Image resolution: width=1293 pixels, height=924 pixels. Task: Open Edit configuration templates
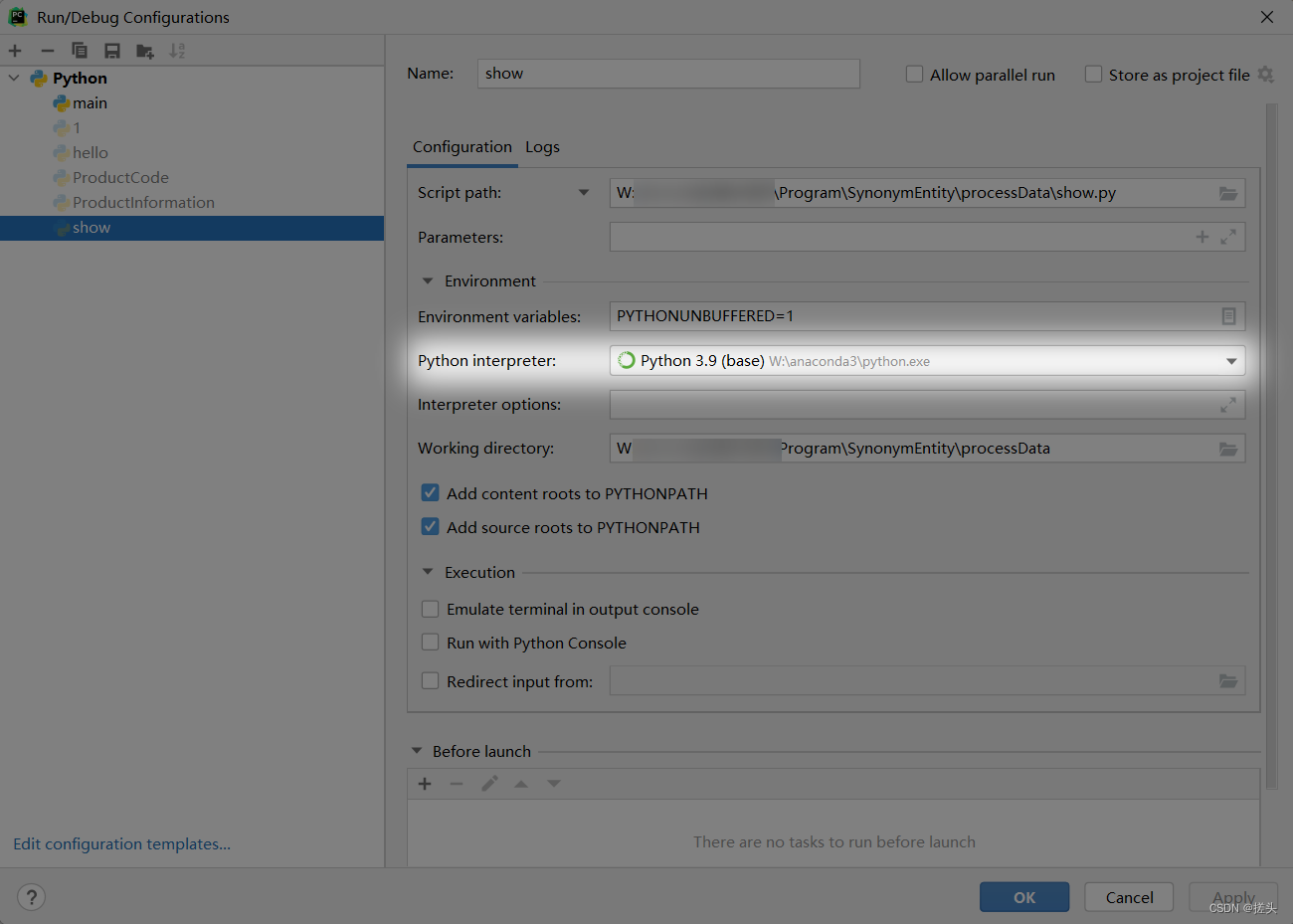[120, 843]
